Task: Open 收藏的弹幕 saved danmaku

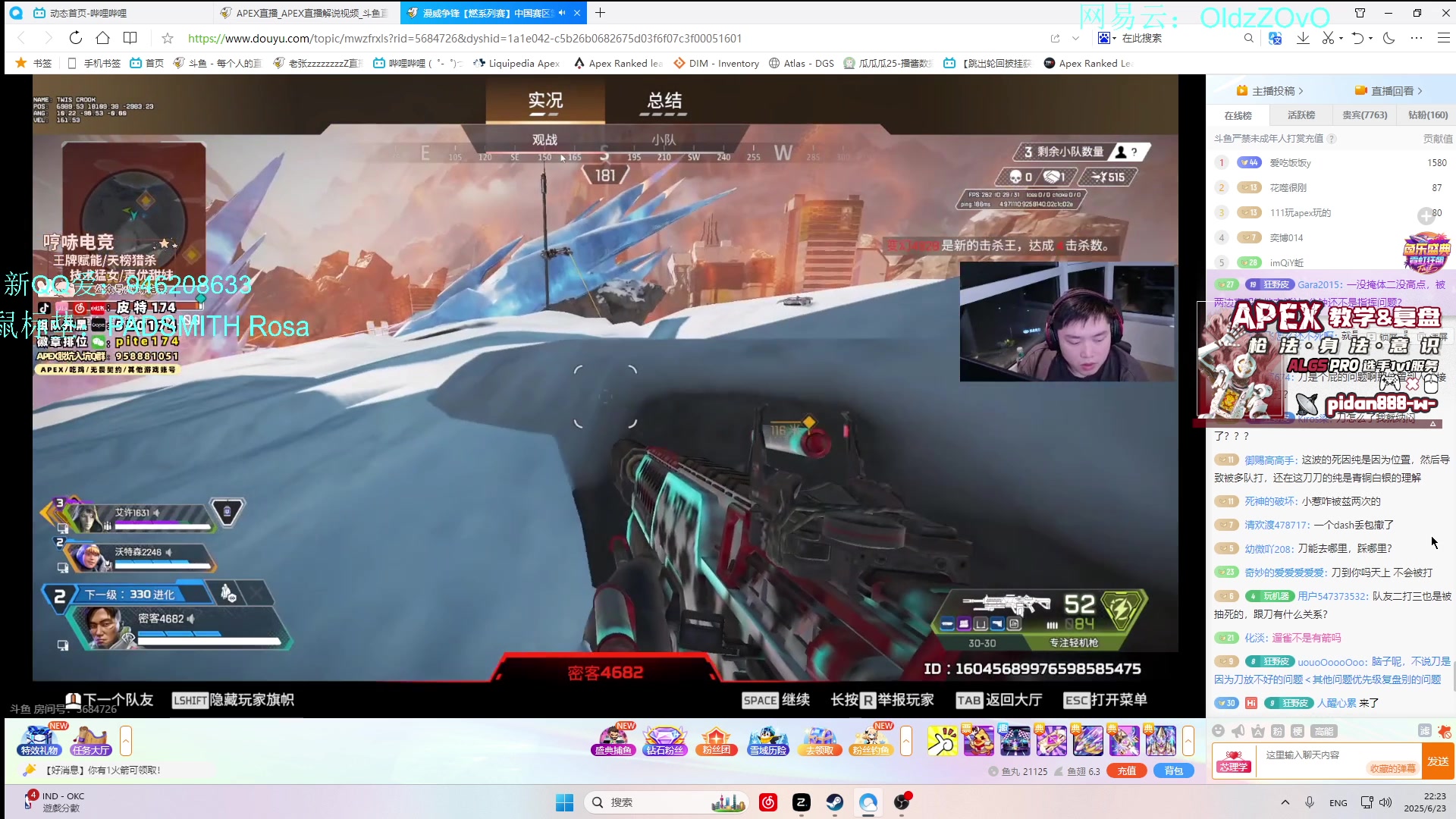Action: pos(1392,768)
